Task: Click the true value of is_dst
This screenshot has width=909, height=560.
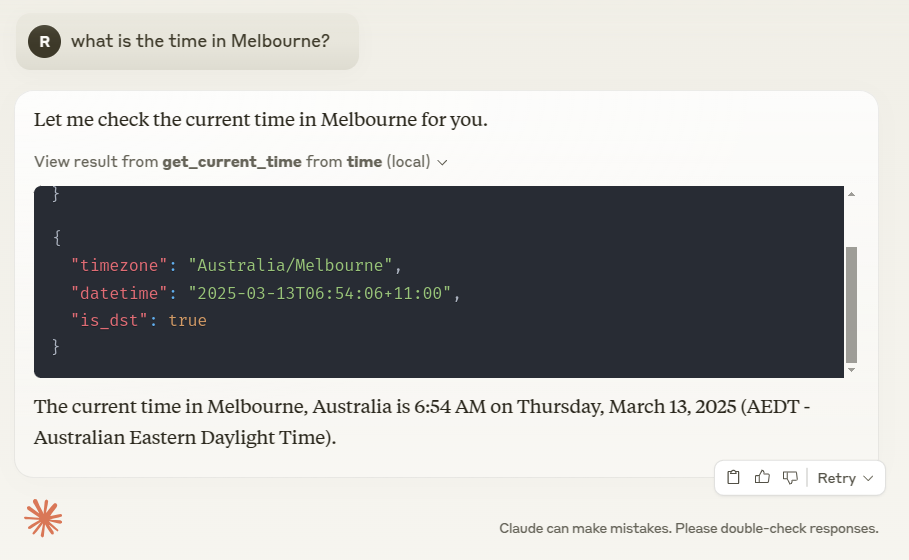Action: pyautogui.click(x=187, y=321)
